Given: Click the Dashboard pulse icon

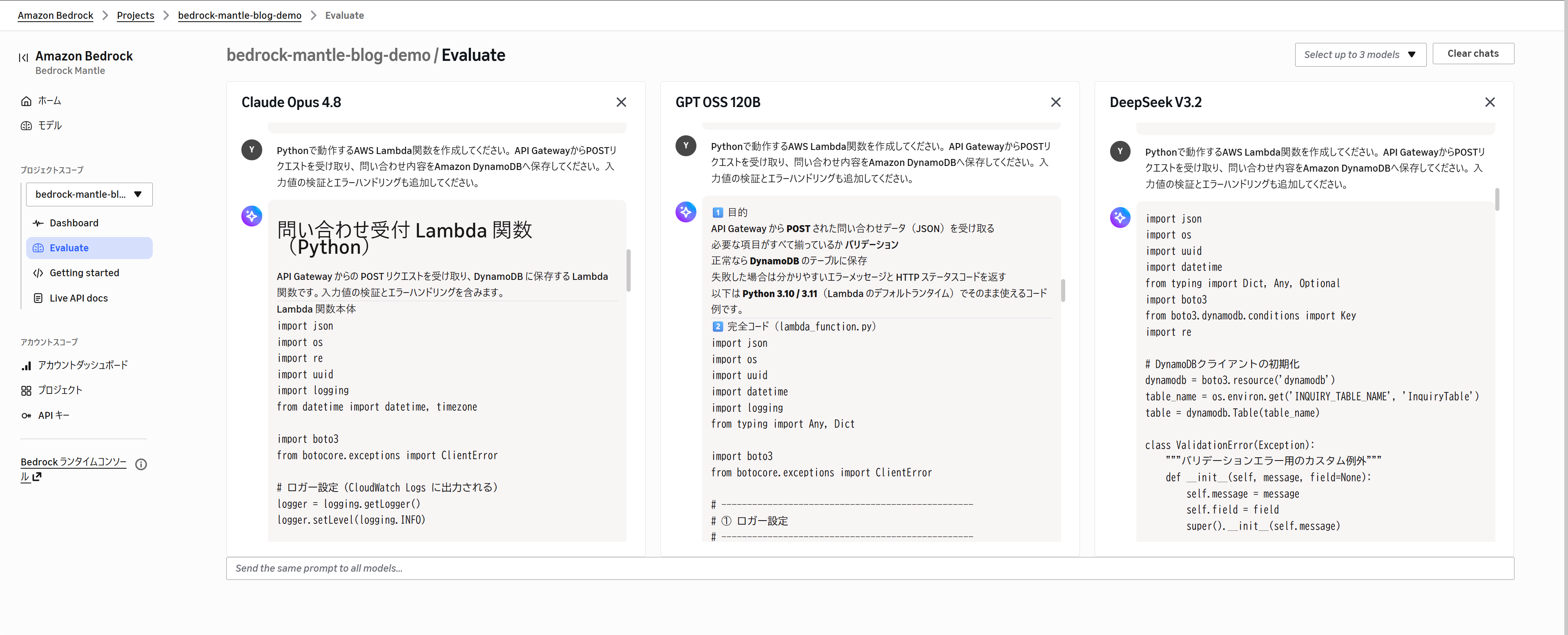Looking at the screenshot, I should click(x=38, y=224).
